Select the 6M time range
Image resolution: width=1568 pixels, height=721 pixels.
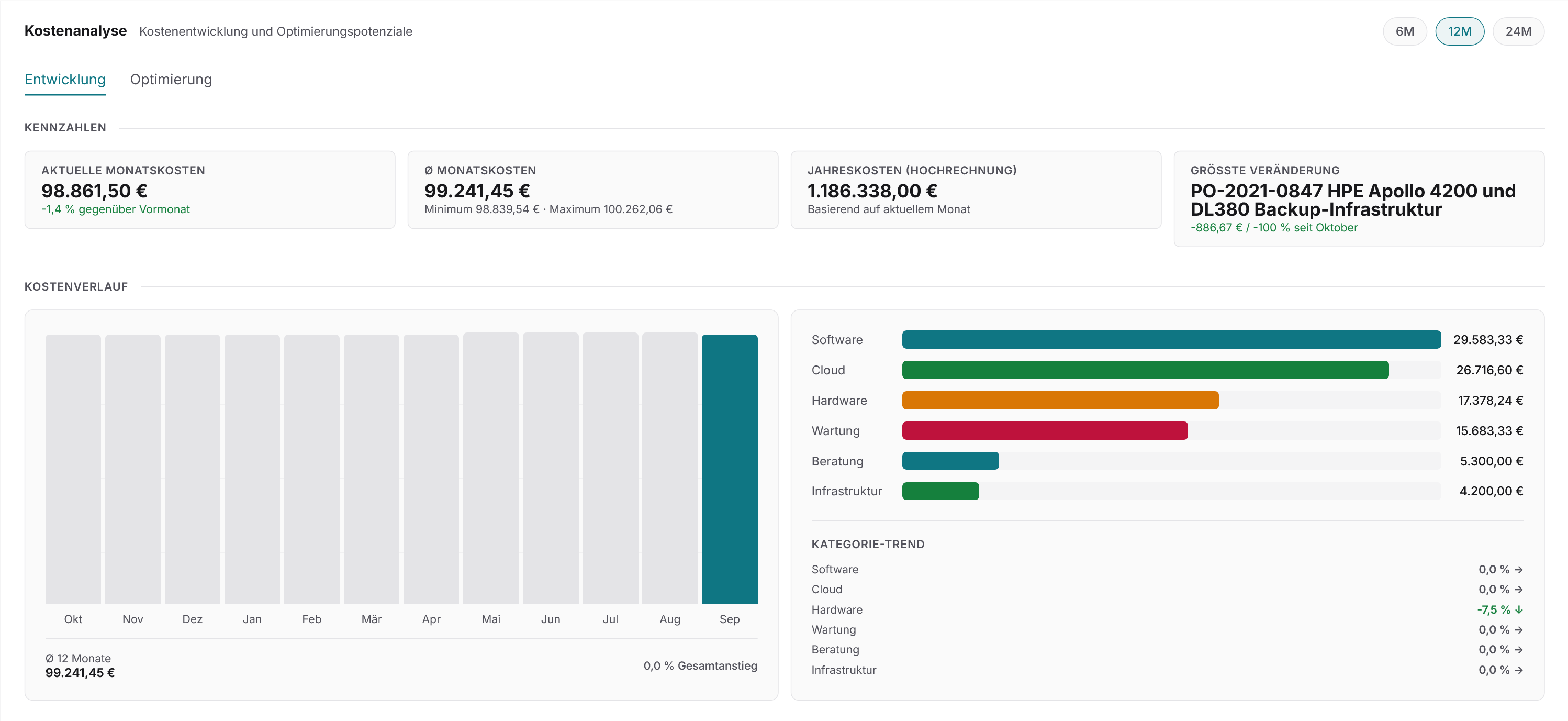pyautogui.click(x=1404, y=31)
